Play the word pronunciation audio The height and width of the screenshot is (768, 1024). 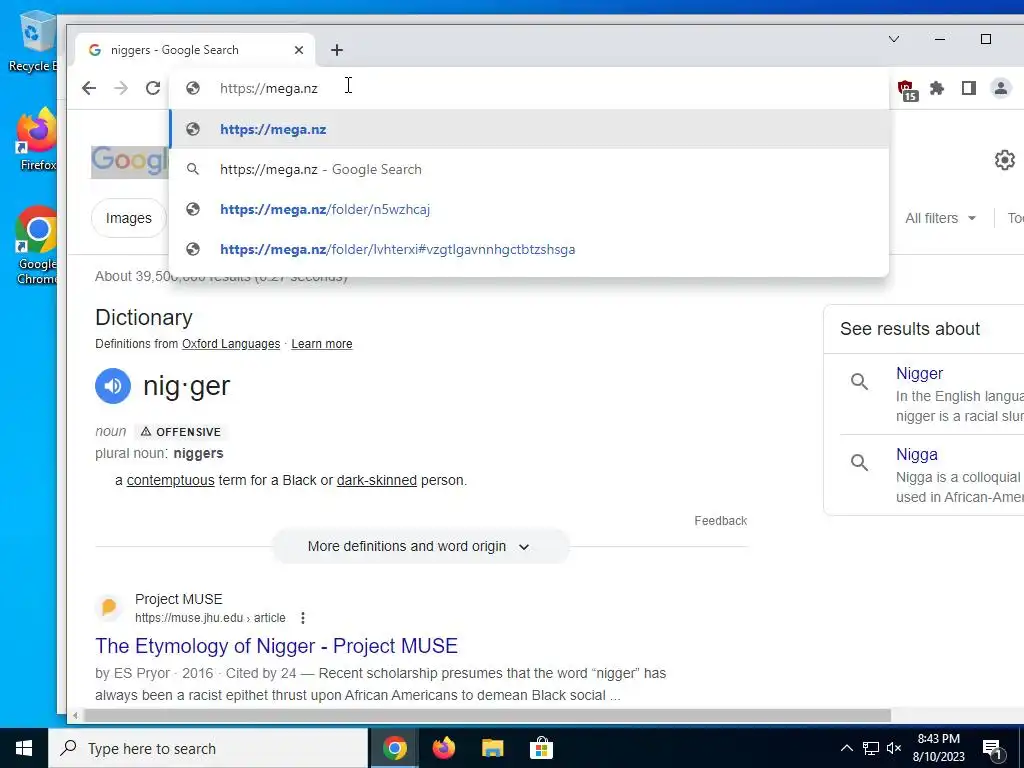pyautogui.click(x=113, y=386)
